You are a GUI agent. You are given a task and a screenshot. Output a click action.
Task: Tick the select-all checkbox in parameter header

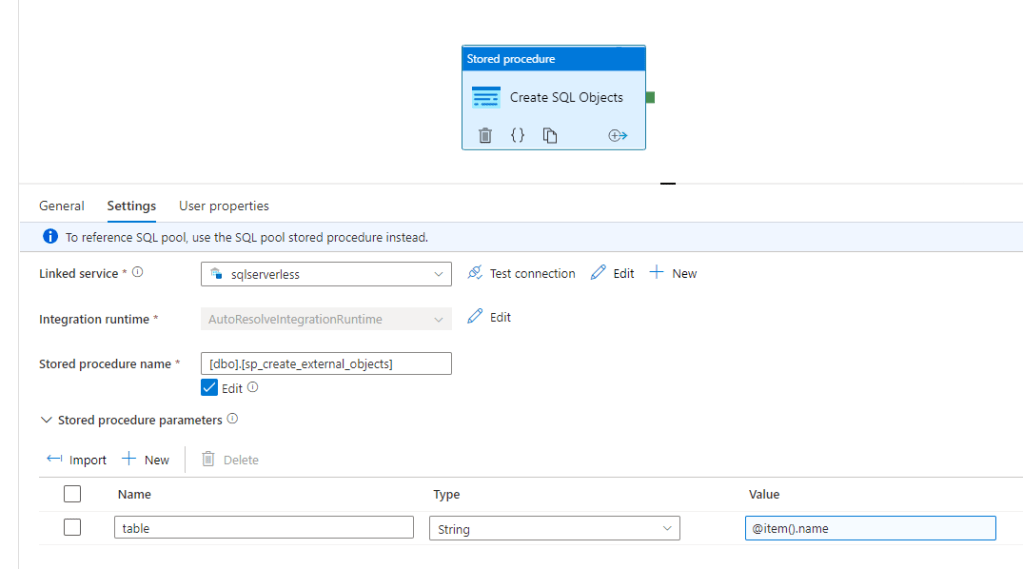coord(72,493)
